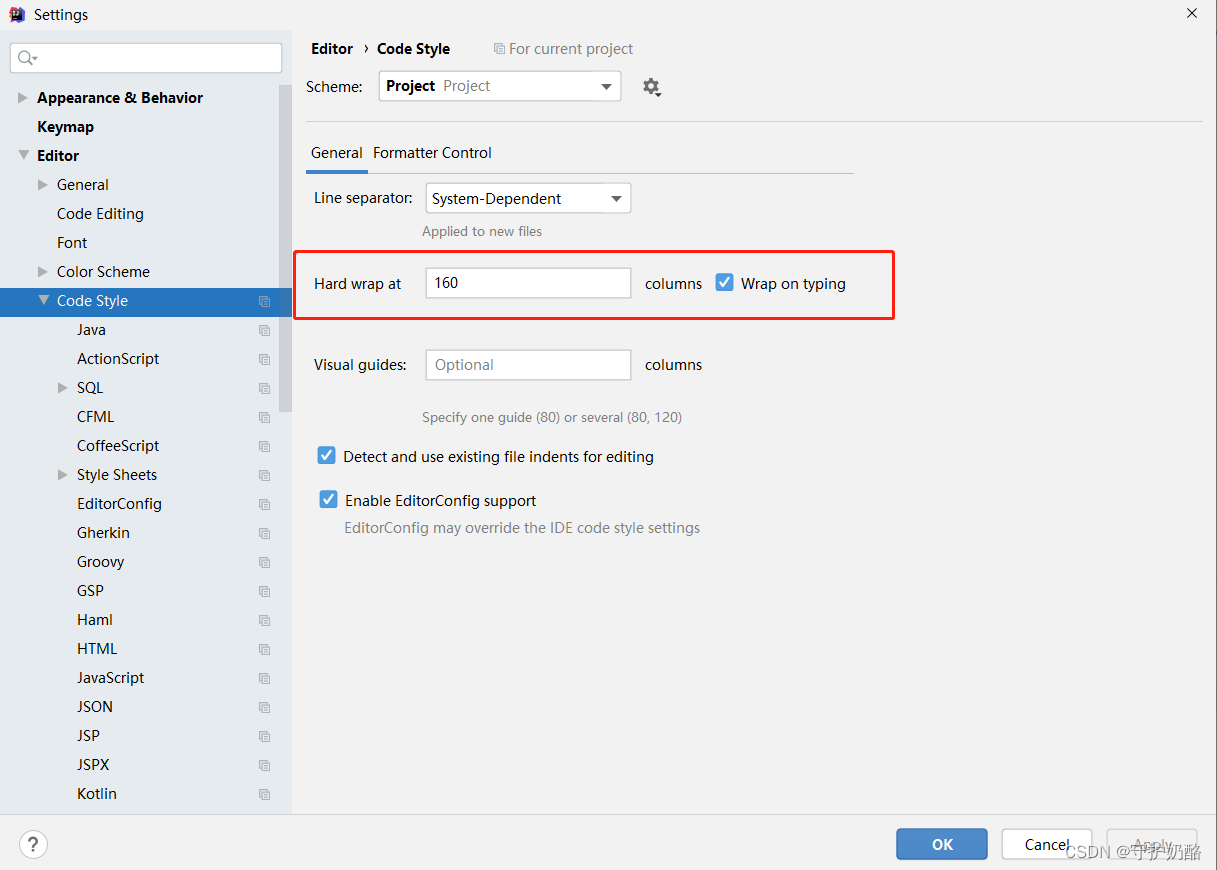Select Groovy code style entry

click(x=101, y=562)
